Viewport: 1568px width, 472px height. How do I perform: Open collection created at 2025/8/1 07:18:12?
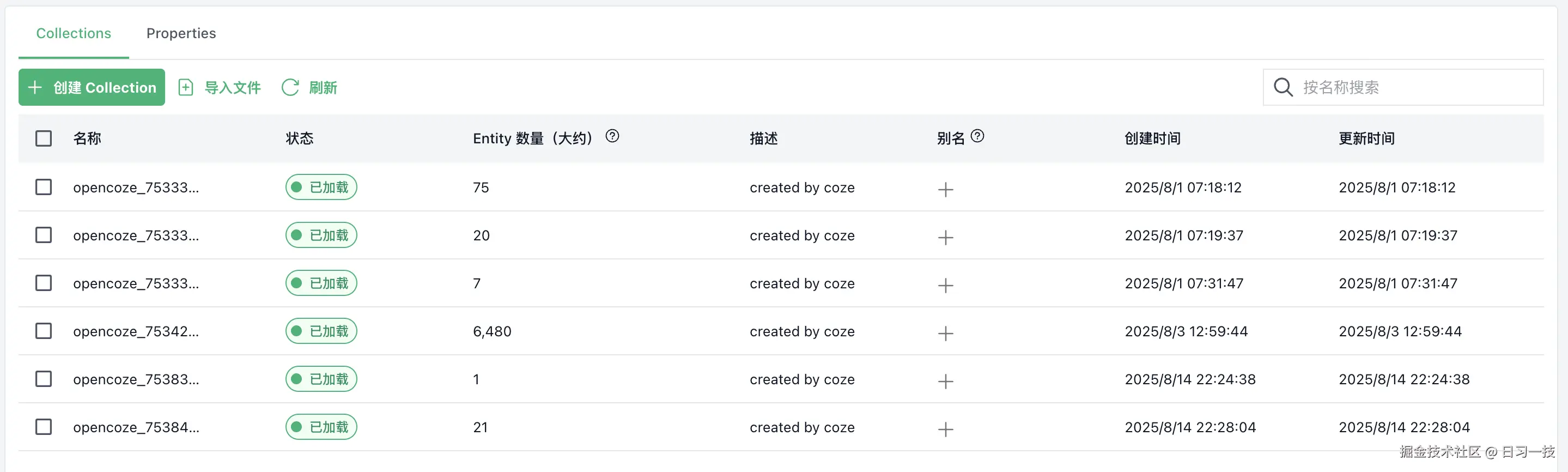(136, 187)
